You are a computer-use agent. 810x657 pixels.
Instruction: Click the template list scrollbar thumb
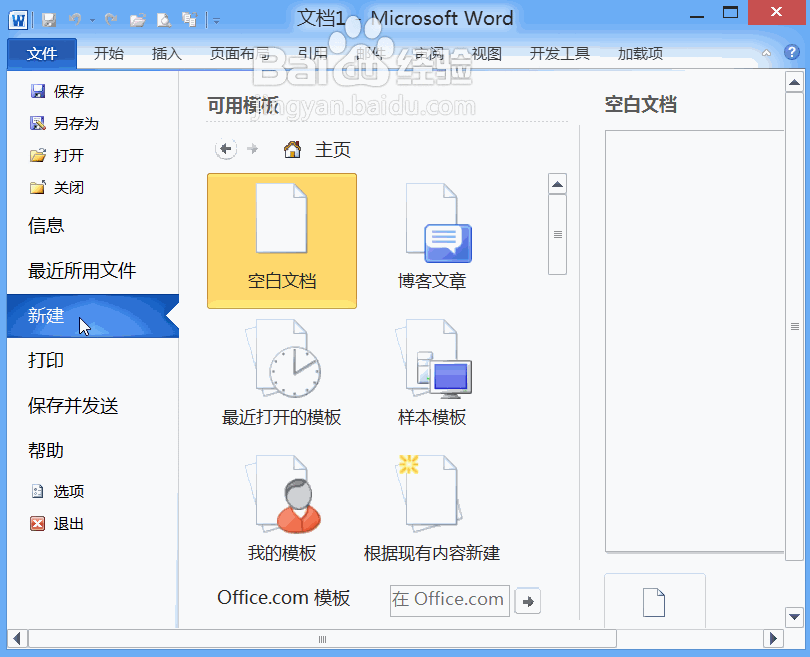point(557,234)
